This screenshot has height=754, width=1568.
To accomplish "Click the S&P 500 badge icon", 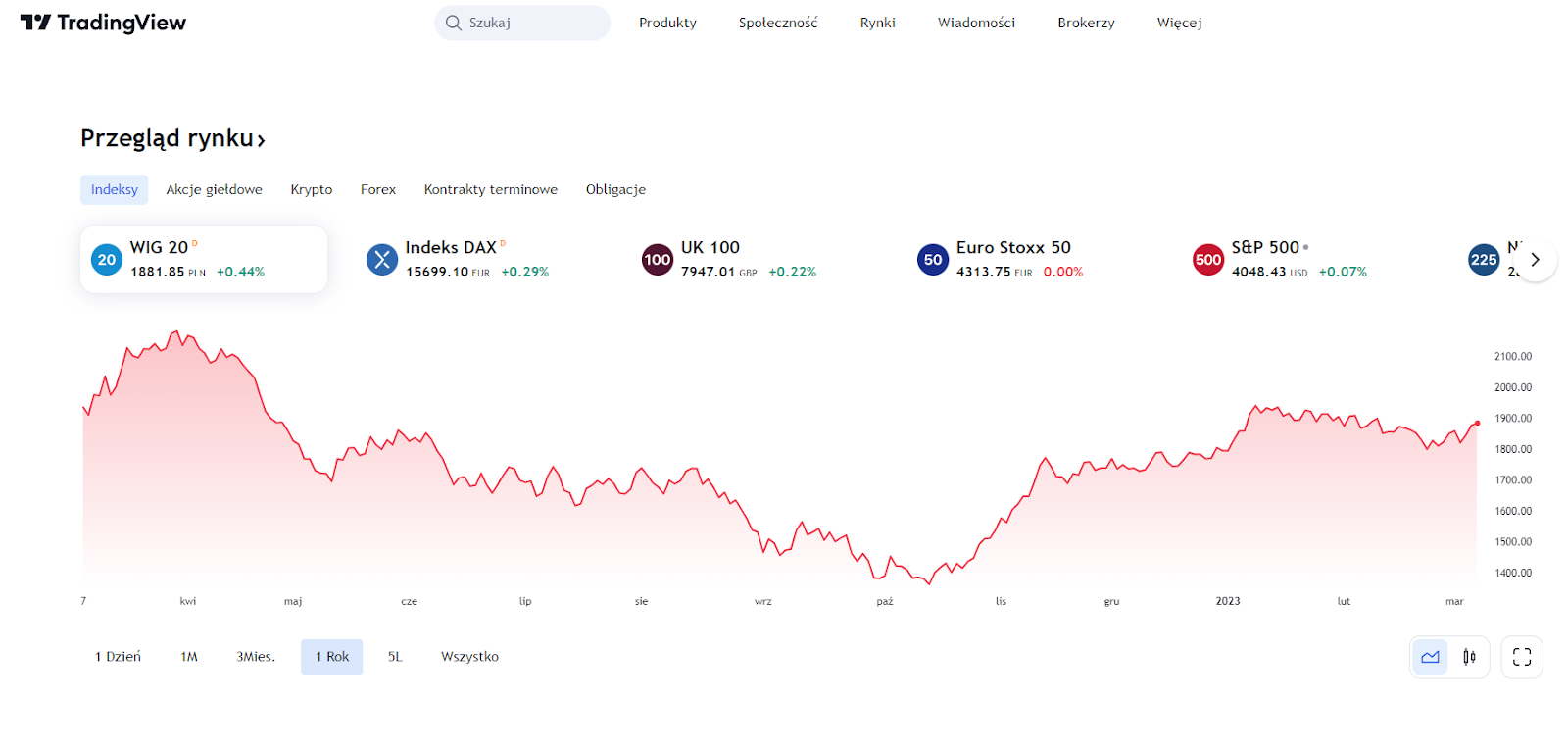I will pos(1208,260).
